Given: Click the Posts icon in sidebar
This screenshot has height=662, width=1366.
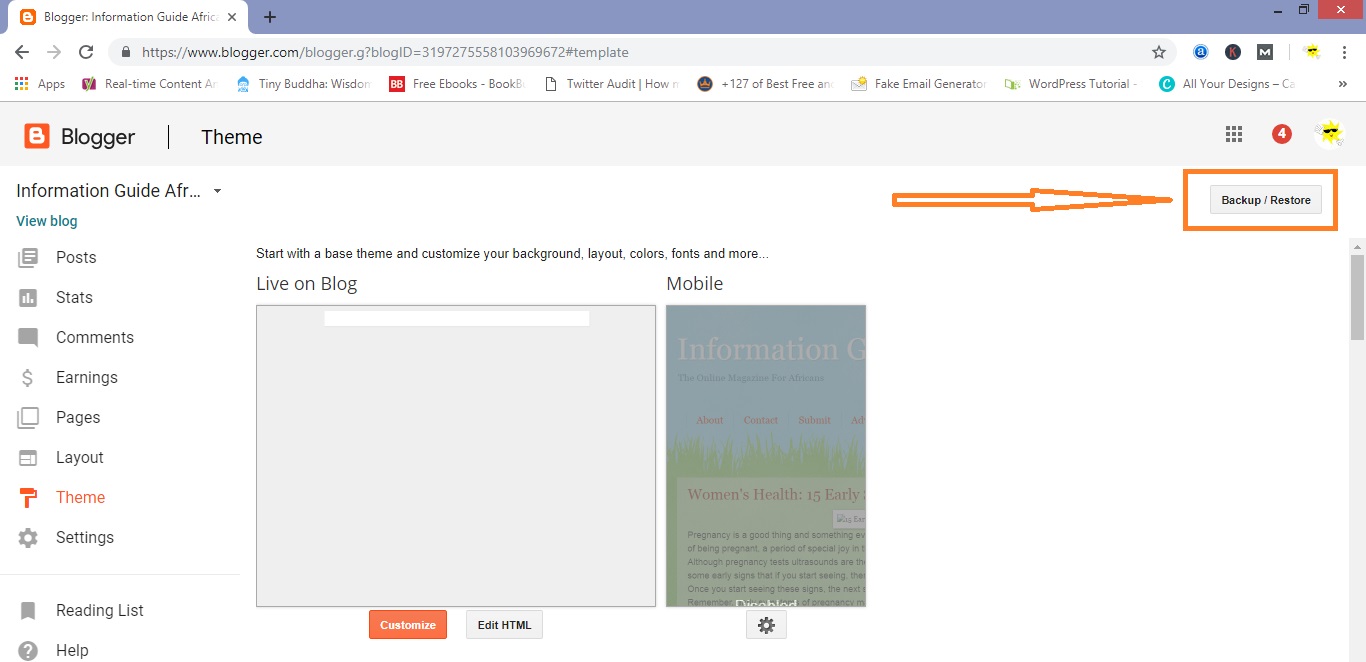Looking at the screenshot, I should click(28, 258).
